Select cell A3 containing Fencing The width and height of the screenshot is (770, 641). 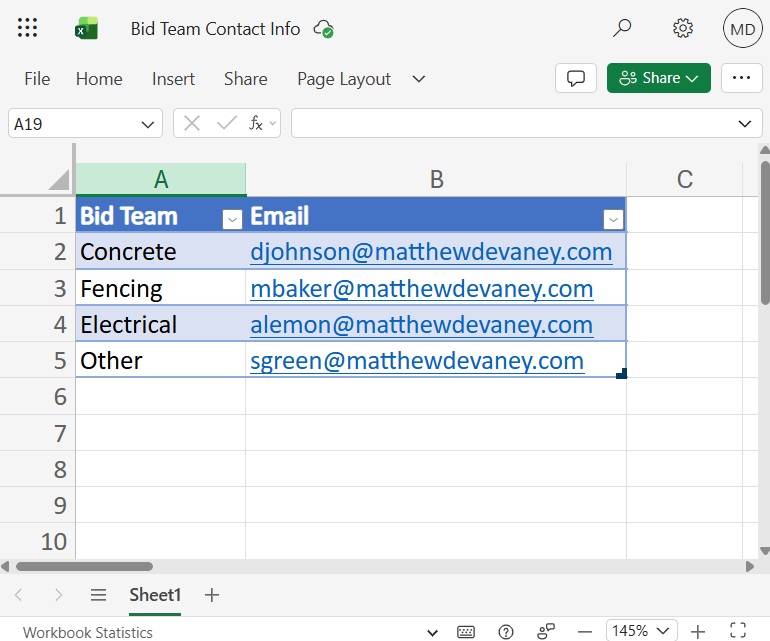(x=160, y=289)
